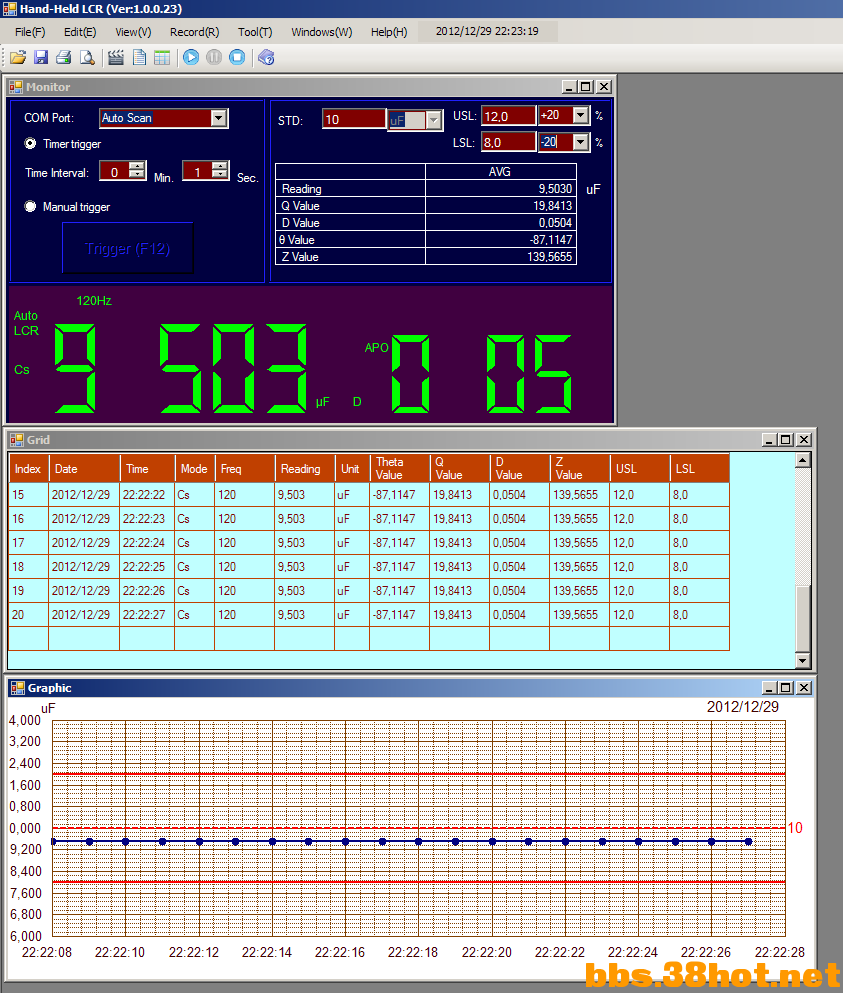Select the Timer trigger radio button
The width and height of the screenshot is (843, 993).
[30, 144]
